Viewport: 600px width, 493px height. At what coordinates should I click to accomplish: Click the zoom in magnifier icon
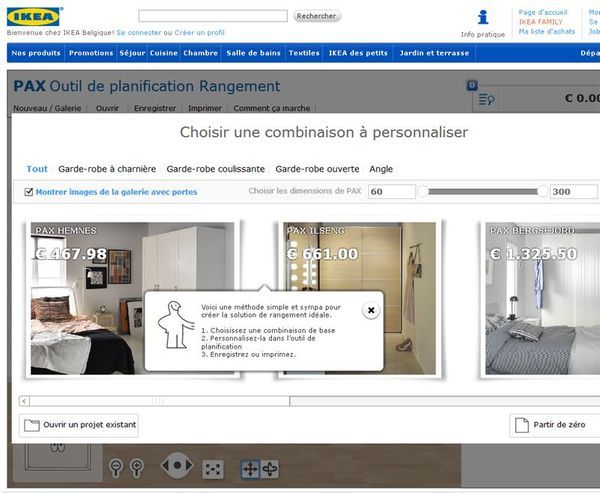[x=137, y=468]
